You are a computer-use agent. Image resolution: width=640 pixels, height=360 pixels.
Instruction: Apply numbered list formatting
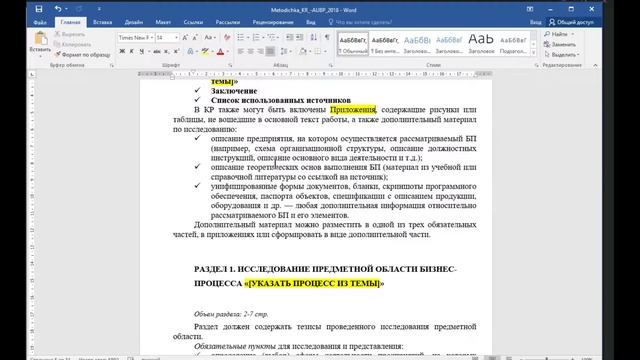pos(256,38)
